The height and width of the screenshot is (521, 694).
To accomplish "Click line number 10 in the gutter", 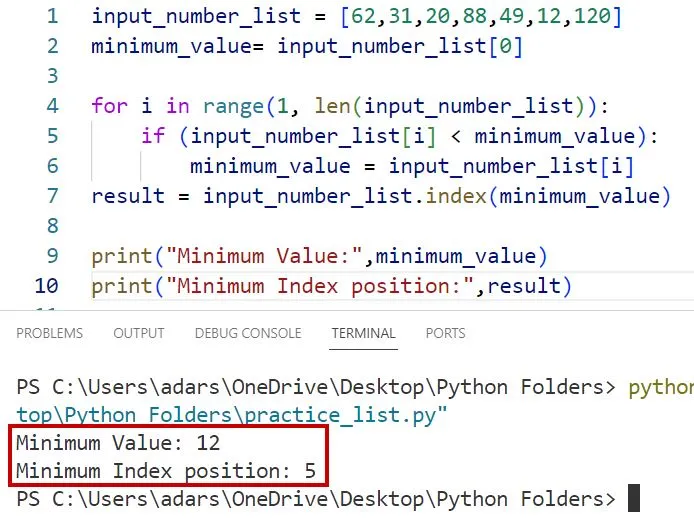I will tap(47, 287).
